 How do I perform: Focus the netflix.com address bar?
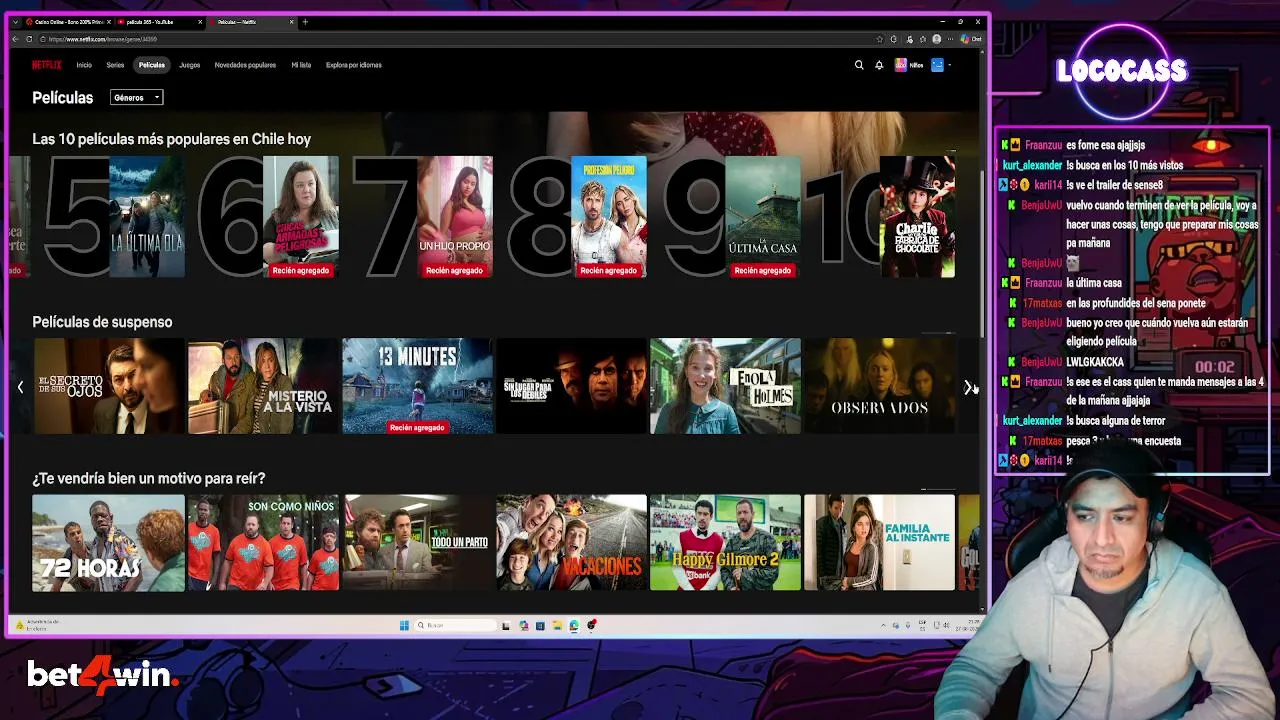click(x=460, y=39)
